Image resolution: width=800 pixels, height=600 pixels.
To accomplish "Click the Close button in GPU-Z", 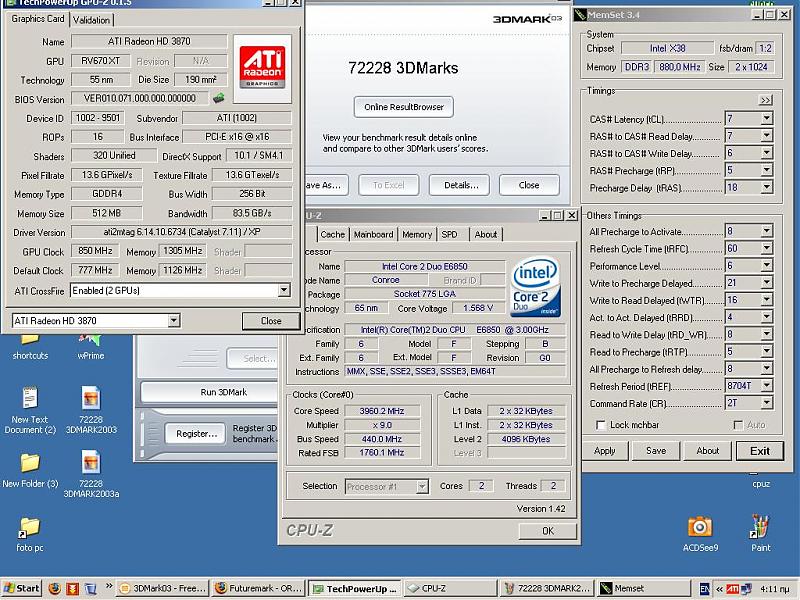I will pos(271,320).
